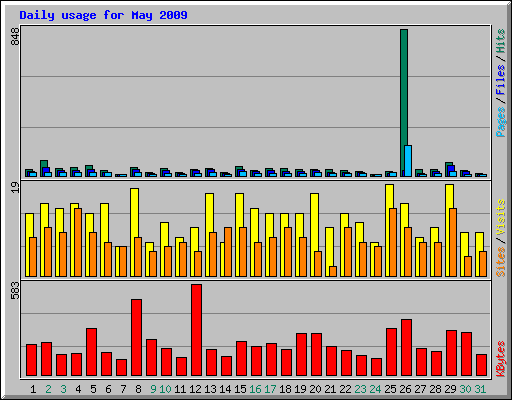This screenshot has height=400, width=512.
Task: Click the green day label '2'
Action: [48, 389]
